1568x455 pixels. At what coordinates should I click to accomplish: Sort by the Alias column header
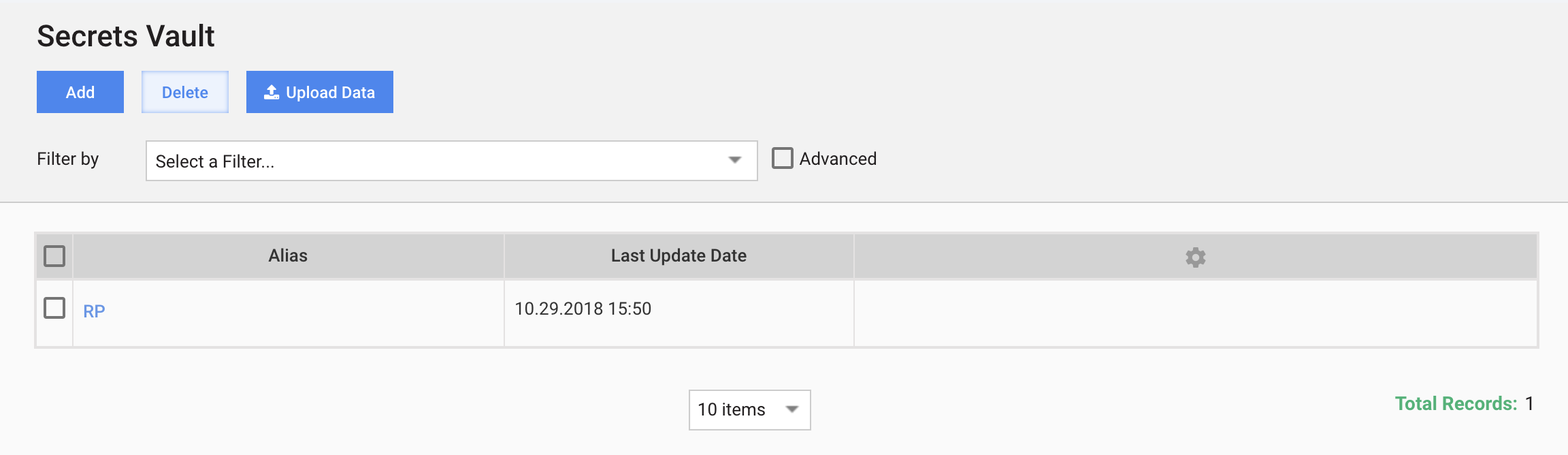[288, 255]
